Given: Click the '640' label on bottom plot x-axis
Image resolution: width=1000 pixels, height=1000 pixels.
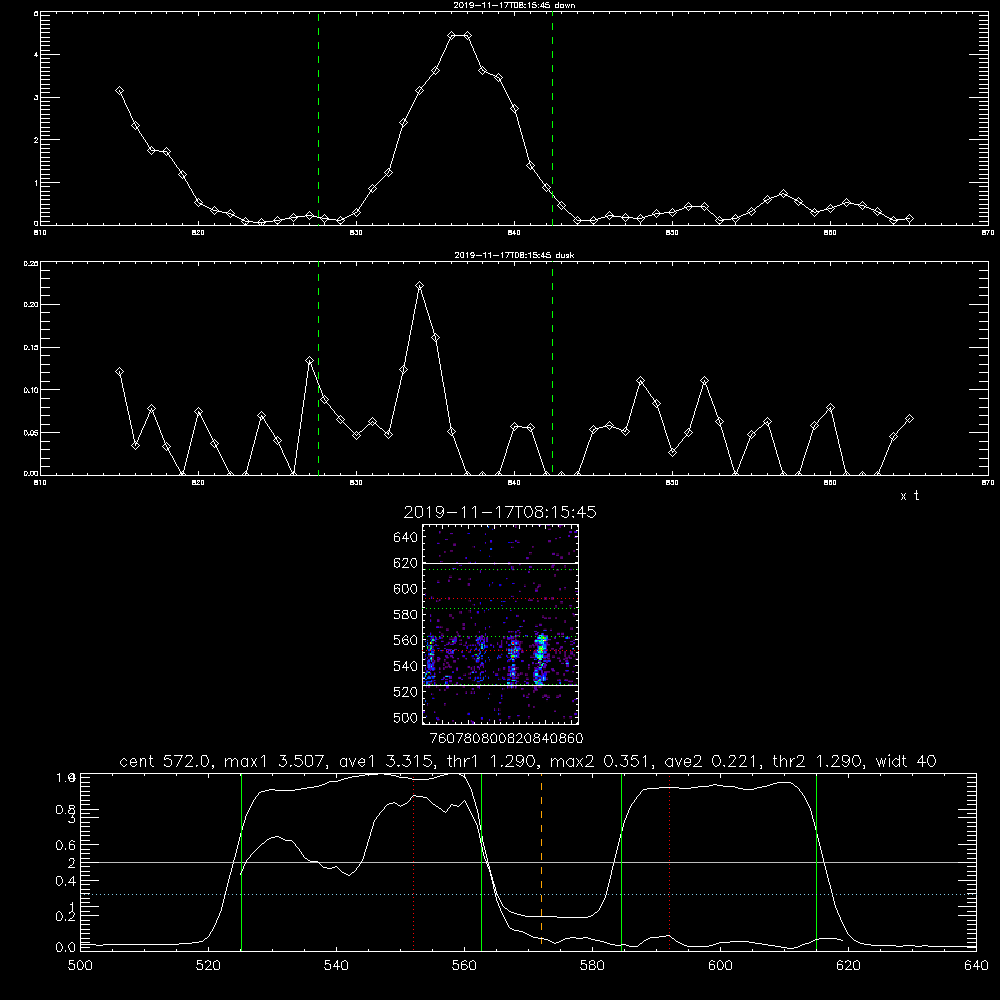Looking at the screenshot, I should tap(976, 966).
